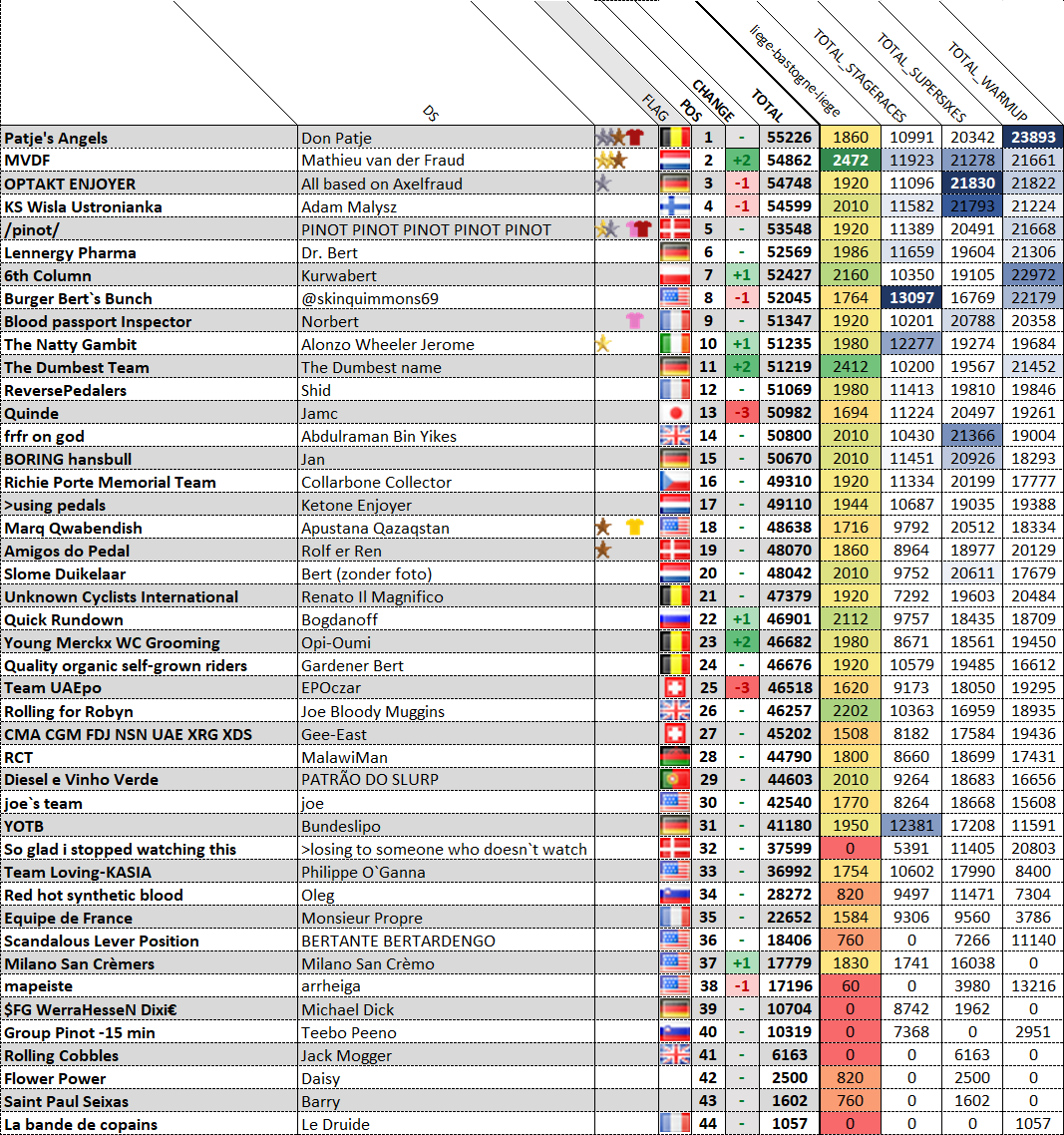Screen dimensions: 1064x1135
Task: Click the dark blue 21830 supersixes cell
Action: [x=972, y=184]
